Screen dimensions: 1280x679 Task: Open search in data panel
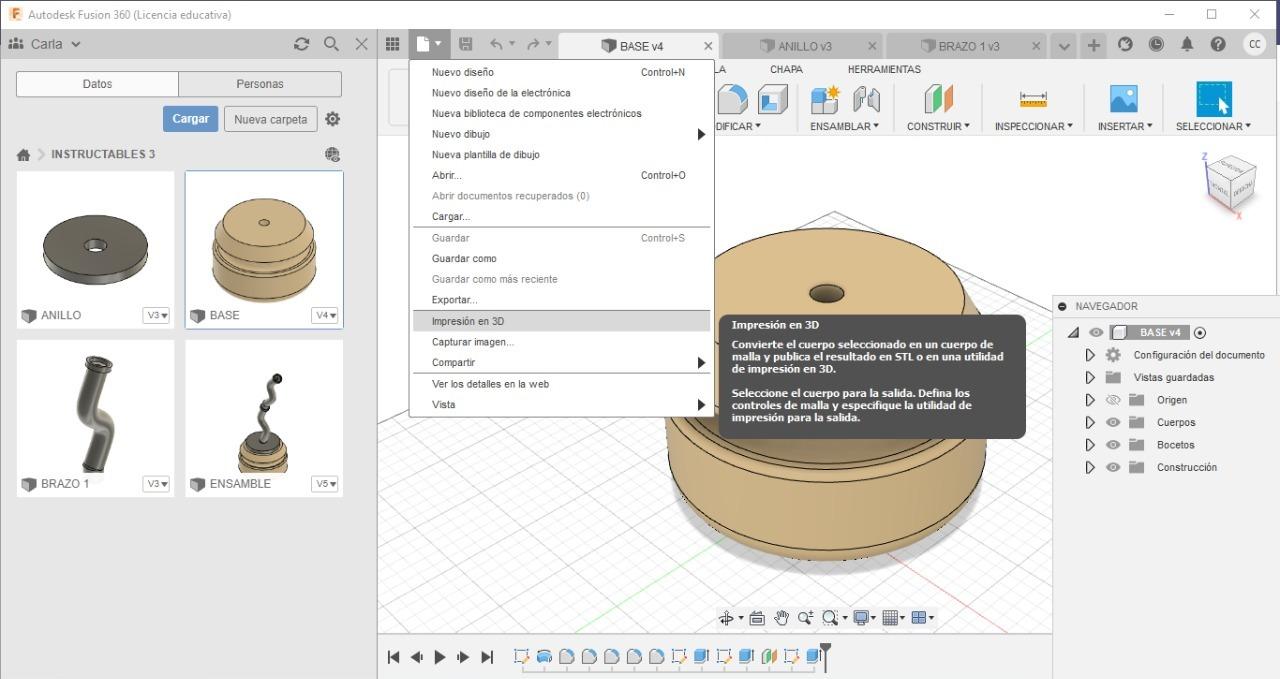click(x=331, y=44)
